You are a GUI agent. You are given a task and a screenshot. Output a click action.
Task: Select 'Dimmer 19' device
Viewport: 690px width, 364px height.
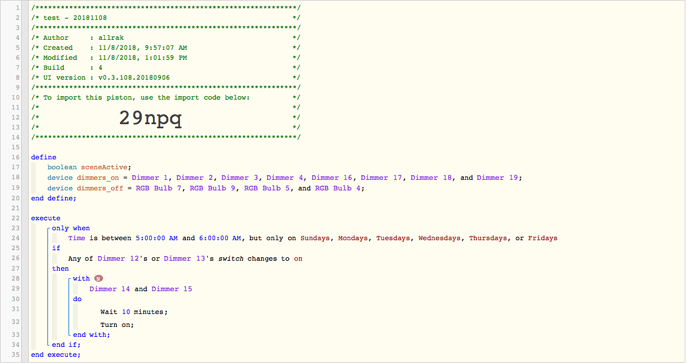click(498, 178)
